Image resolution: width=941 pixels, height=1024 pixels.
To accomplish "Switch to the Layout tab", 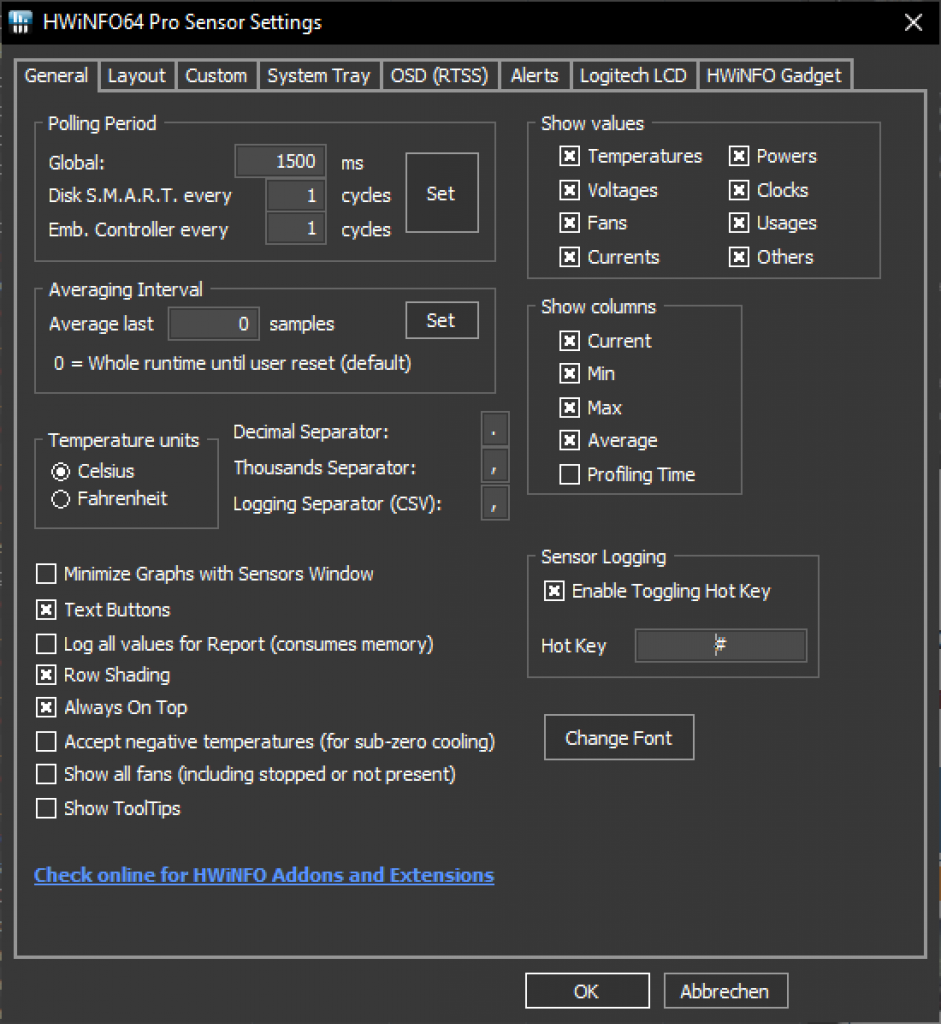I will coord(136,76).
